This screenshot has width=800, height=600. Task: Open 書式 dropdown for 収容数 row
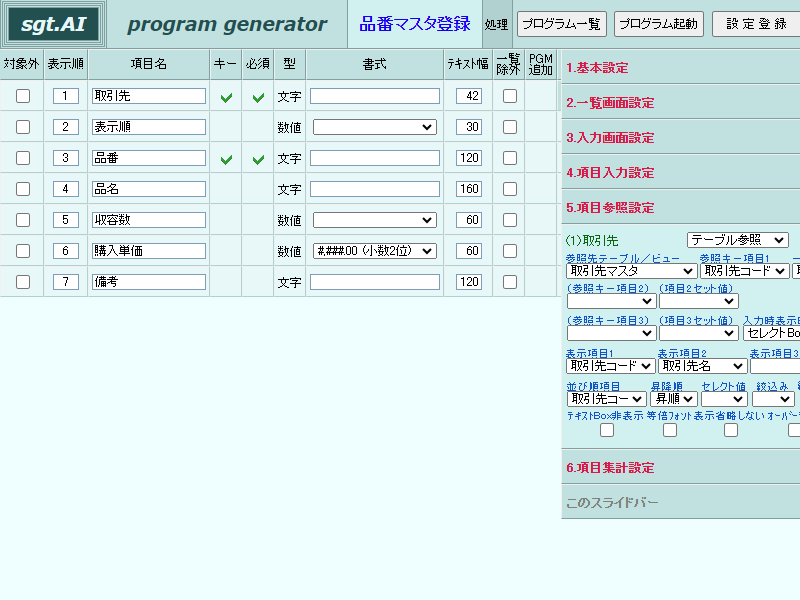tap(374, 220)
